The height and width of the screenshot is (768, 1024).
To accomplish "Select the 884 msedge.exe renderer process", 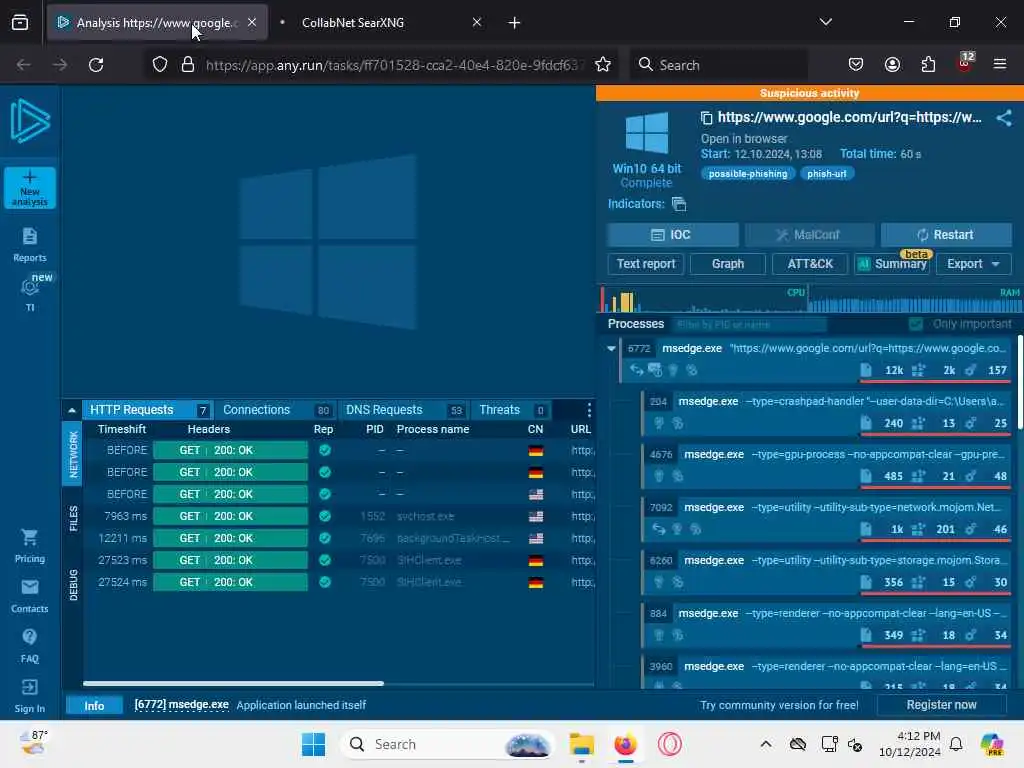I will (827, 624).
